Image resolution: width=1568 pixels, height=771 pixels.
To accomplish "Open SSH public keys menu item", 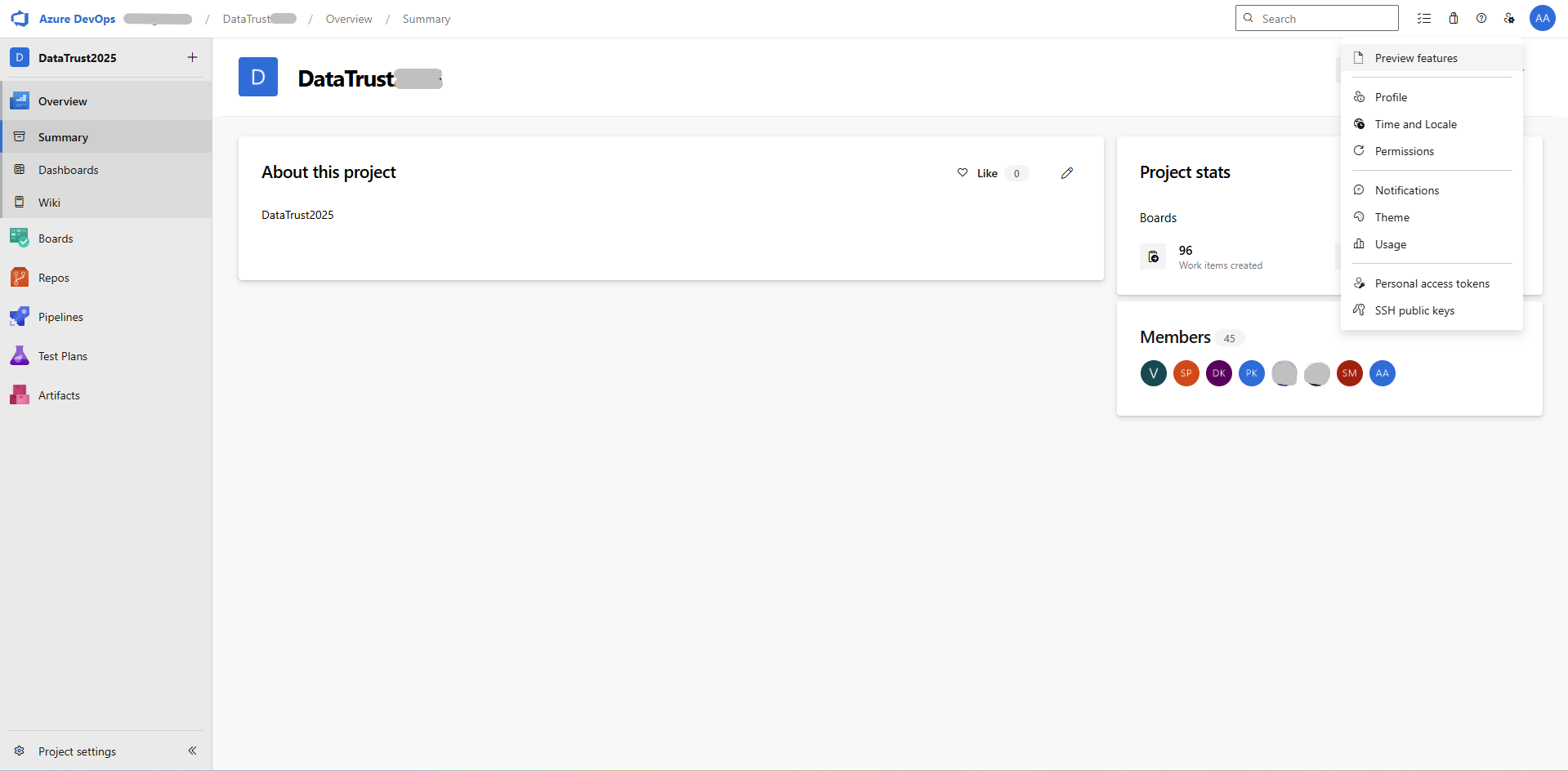I will point(1432,310).
